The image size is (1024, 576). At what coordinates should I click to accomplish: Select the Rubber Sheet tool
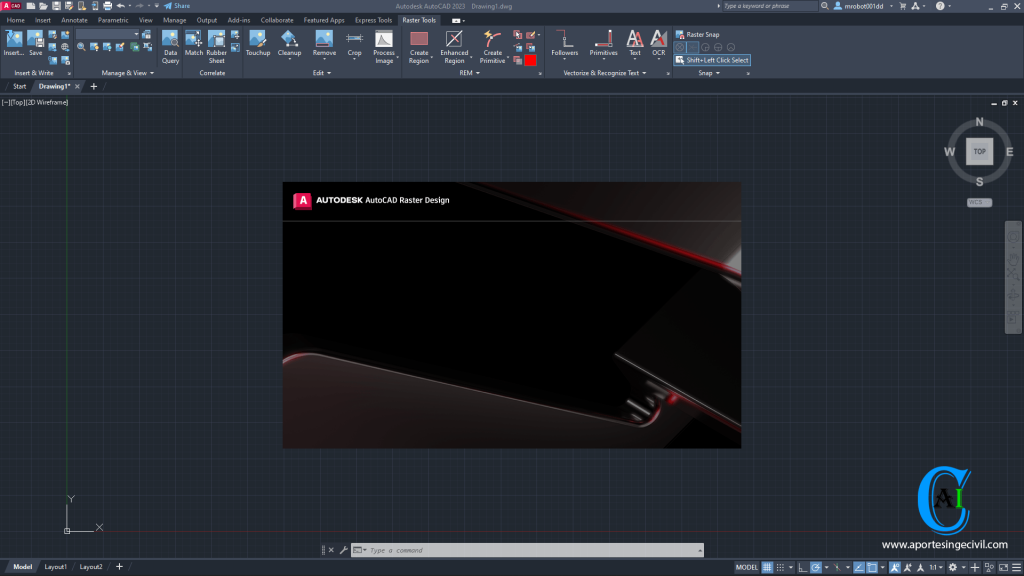[x=216, y=47]
